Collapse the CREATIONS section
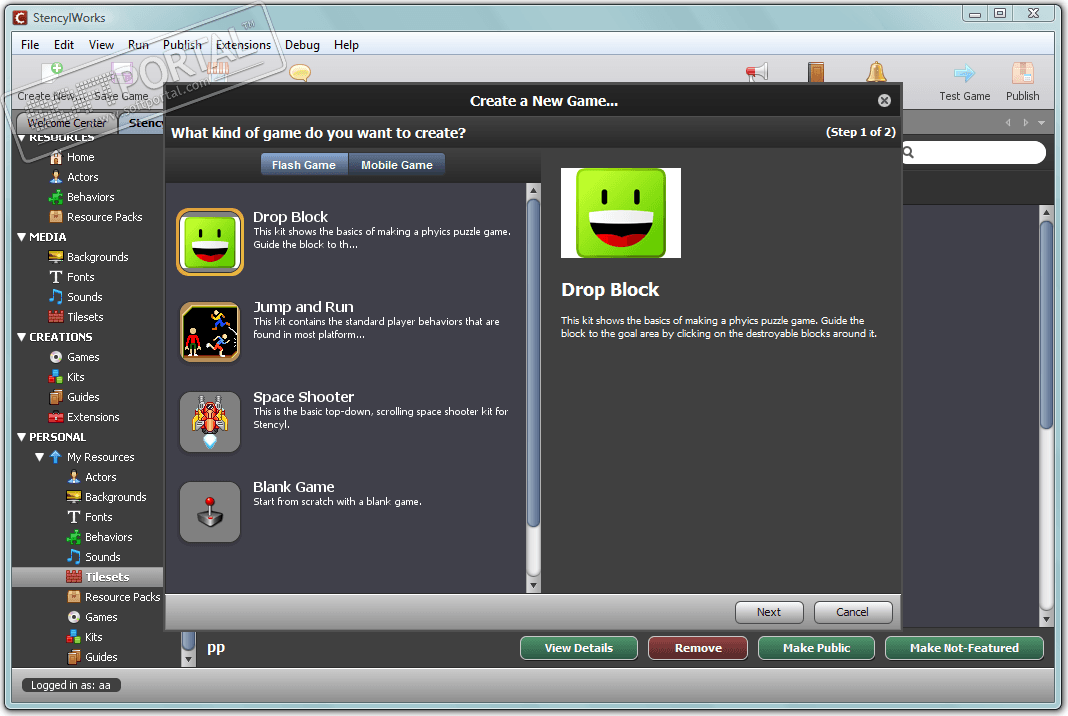 (x=22, y=337)
